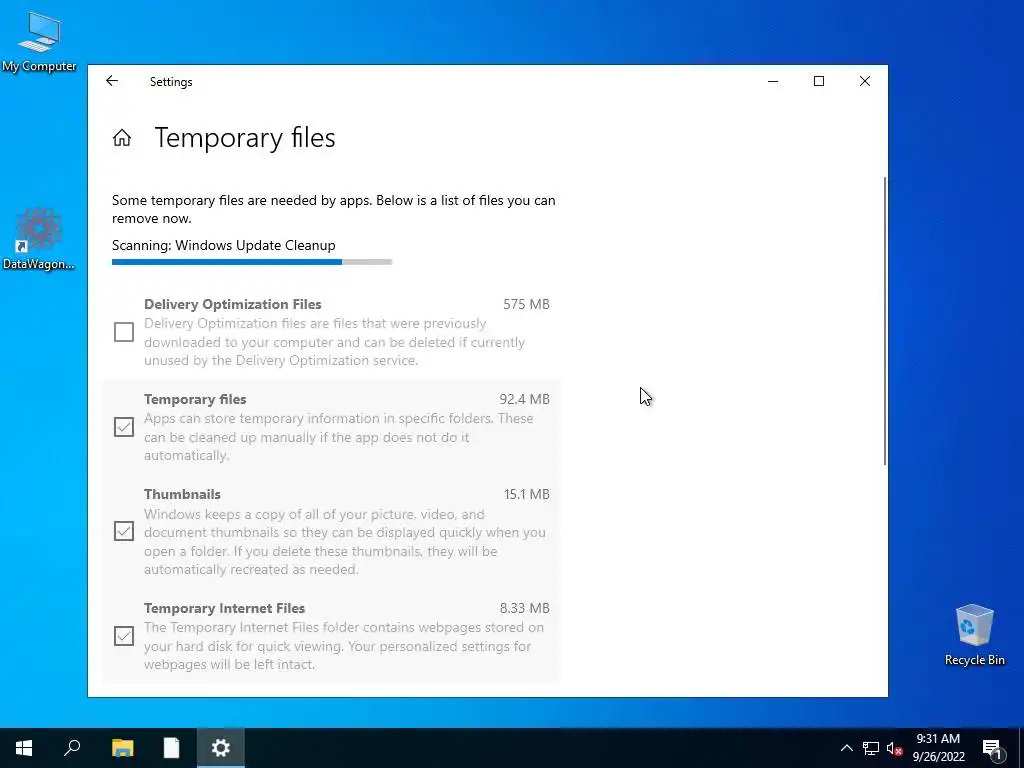Open File Explorer from taskbar
The image size is (1024, 768).
pos(122,748)
